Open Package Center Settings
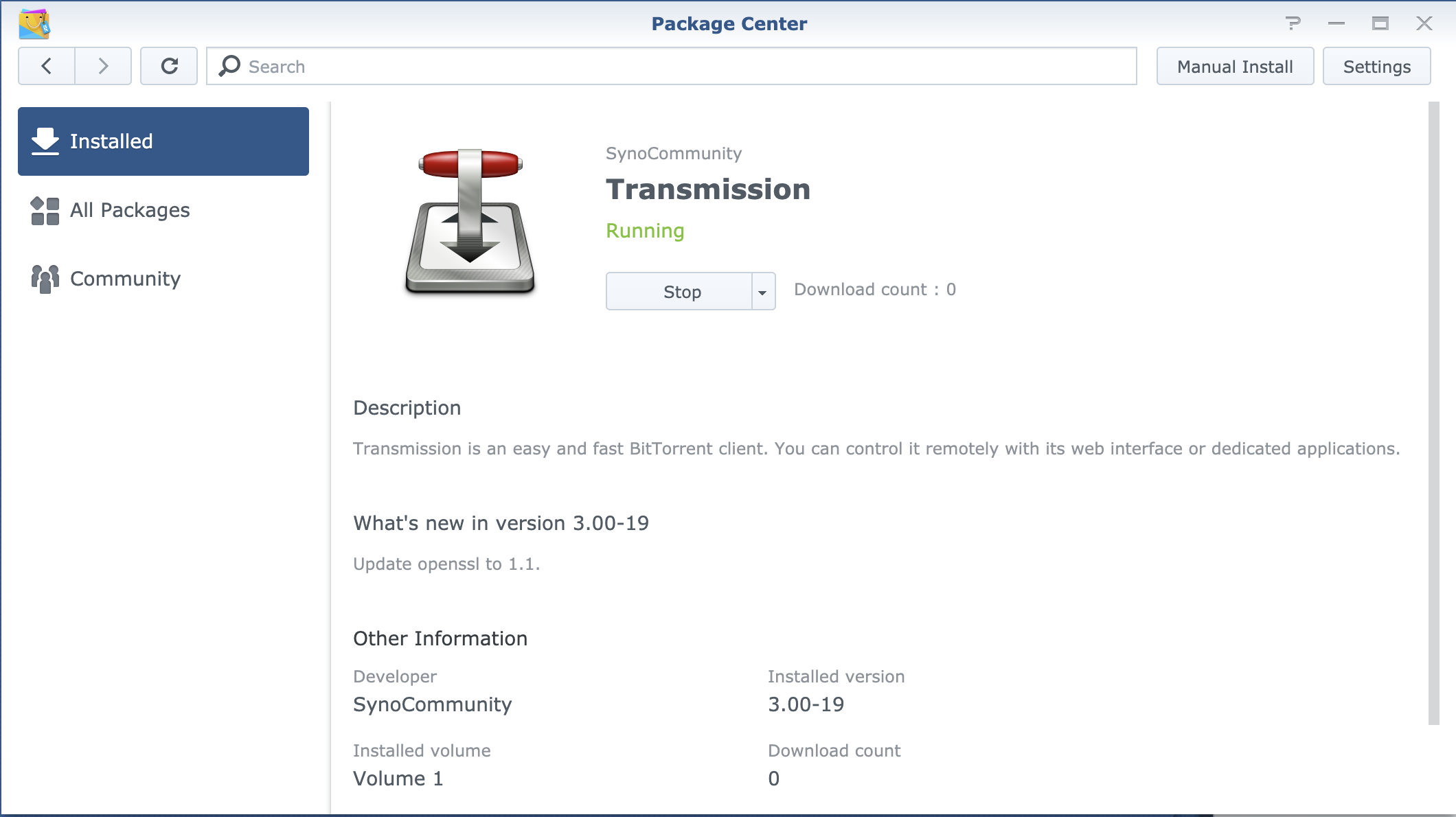 1376,66
